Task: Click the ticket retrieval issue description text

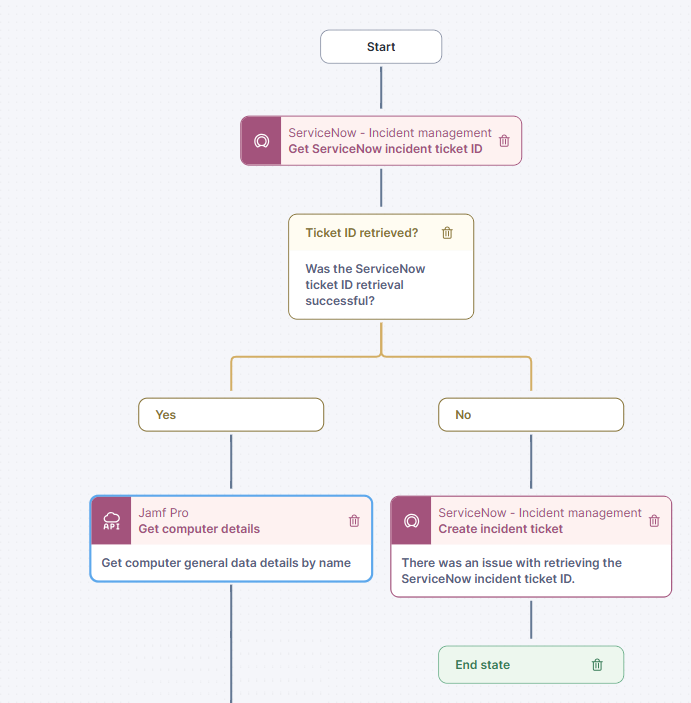Action: (511, 571)
